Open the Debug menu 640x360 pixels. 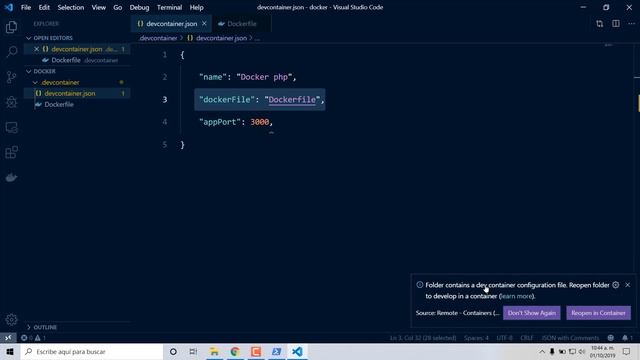[139, 7]
